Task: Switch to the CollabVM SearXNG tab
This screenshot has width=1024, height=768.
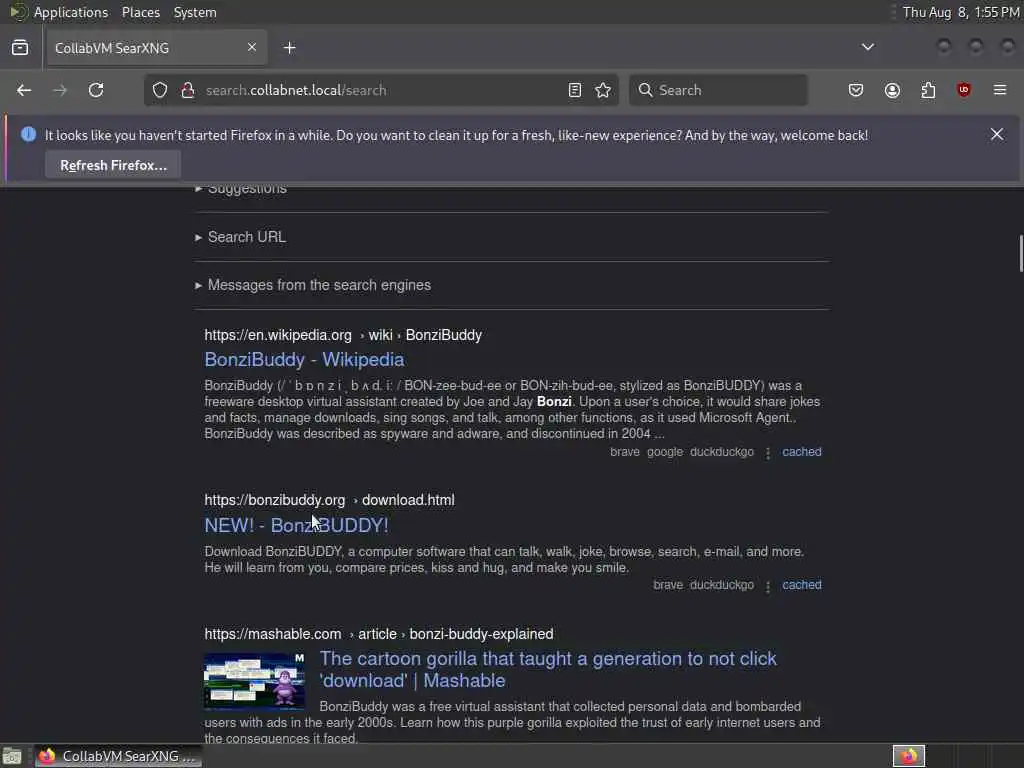Action: [155, 48]
